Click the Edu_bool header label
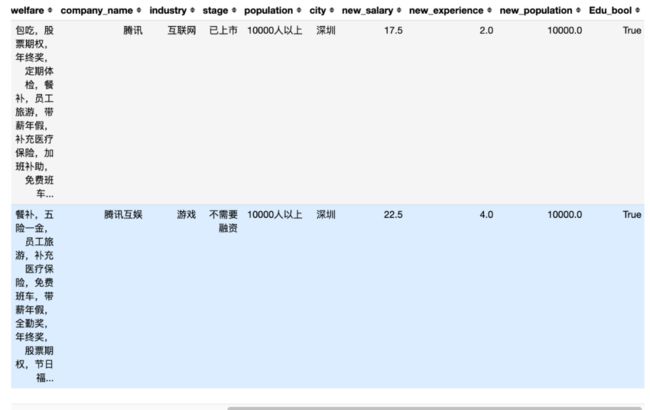This screenshot has height=410, width=650. pos(610,10)
